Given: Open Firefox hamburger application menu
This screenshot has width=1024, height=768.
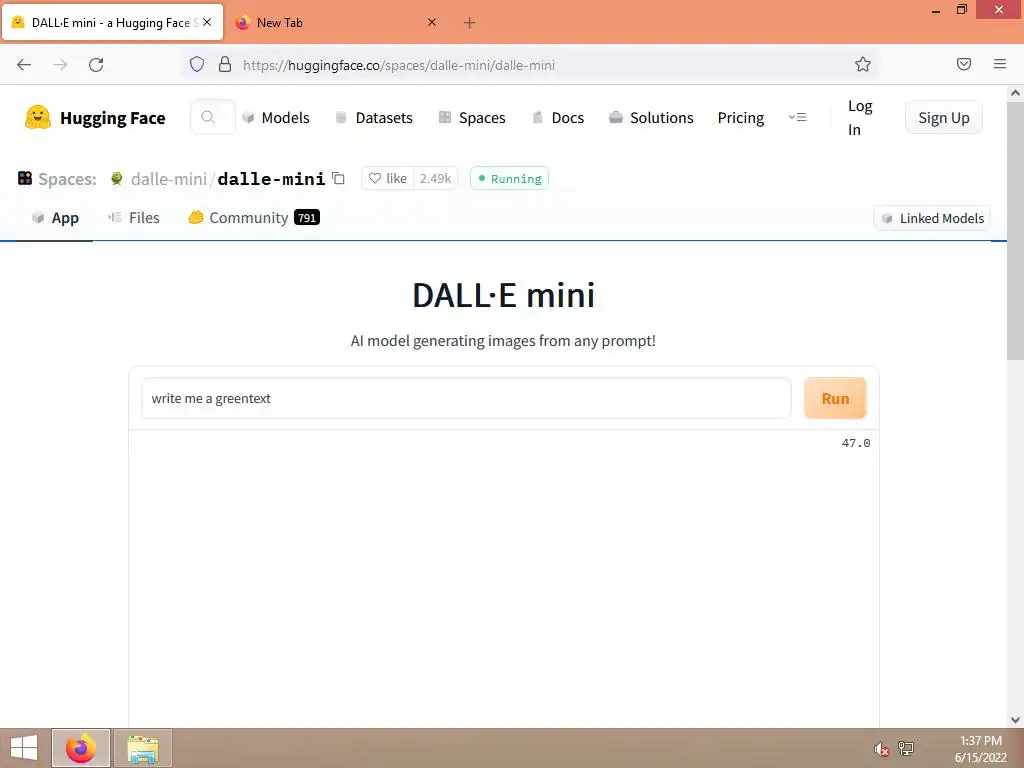Looking at the screenshot, I should tap(1000, 64).
